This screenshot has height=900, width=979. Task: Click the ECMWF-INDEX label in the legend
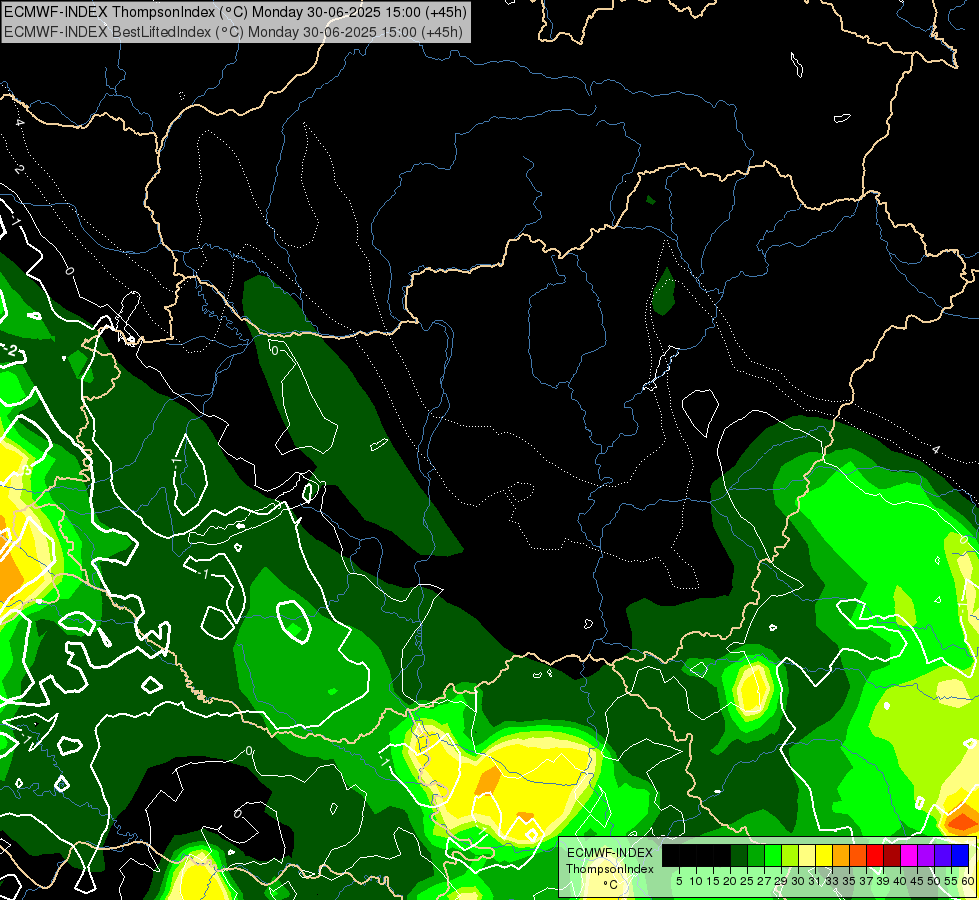pyautogui.click(x=610, y=853)
